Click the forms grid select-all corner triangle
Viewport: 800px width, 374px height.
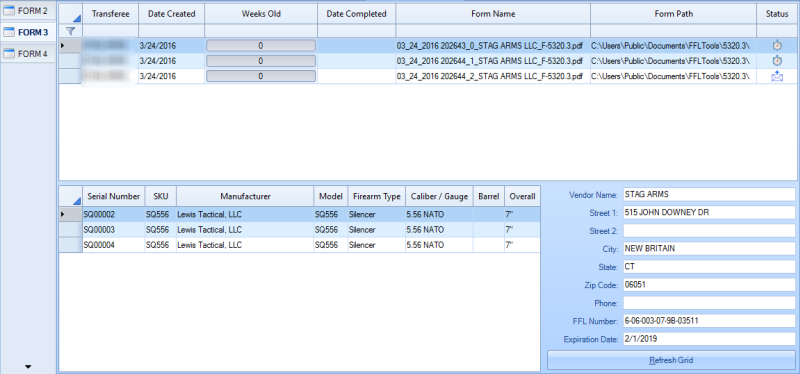[x=77, y=19]
